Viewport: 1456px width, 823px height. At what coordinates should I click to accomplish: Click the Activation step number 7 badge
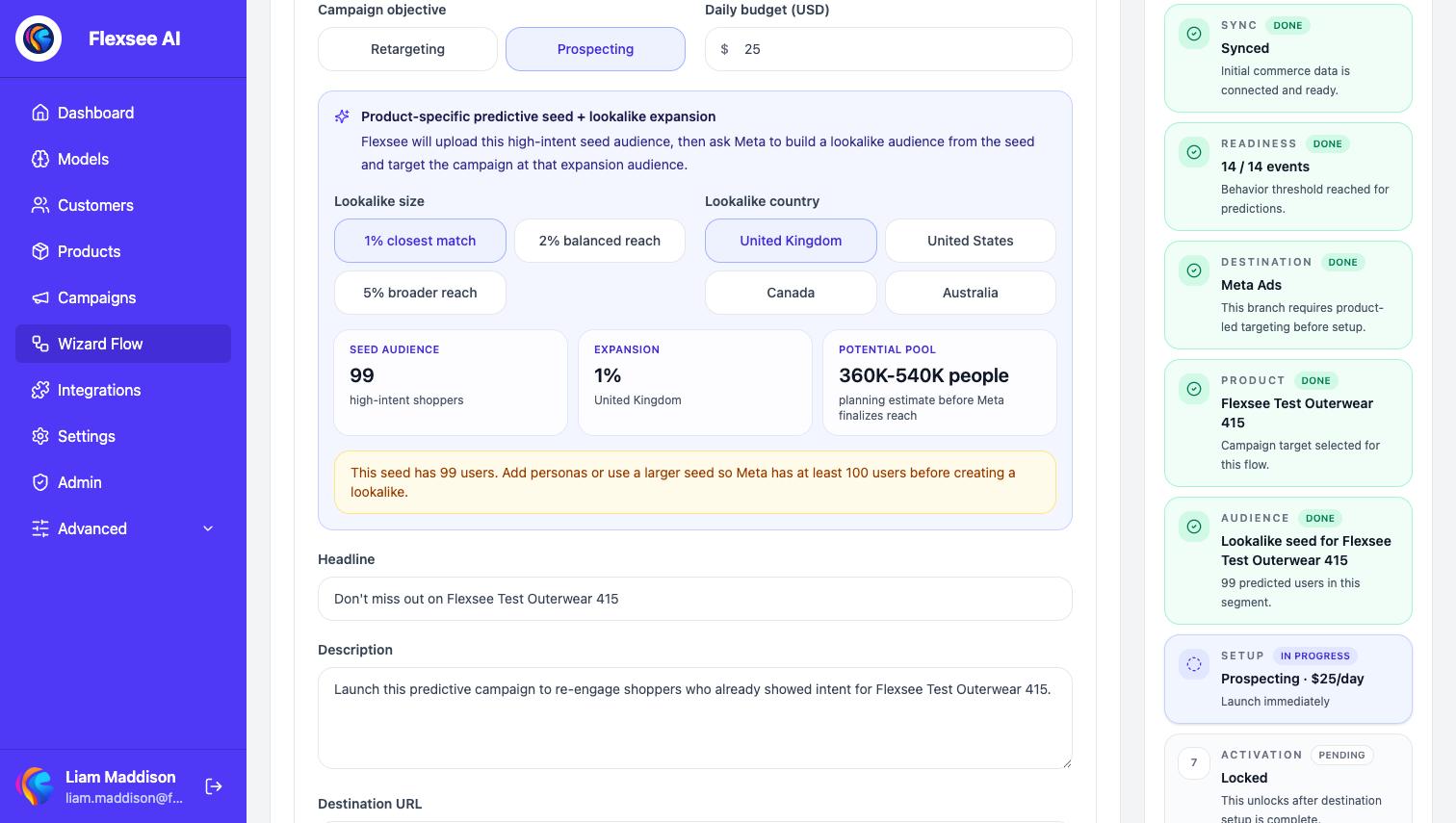1194,763
